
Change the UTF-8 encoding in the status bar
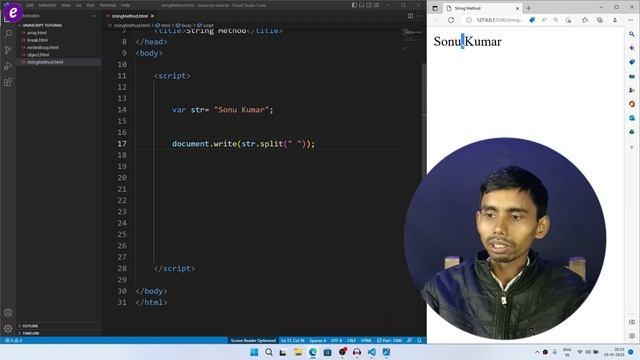336,340
